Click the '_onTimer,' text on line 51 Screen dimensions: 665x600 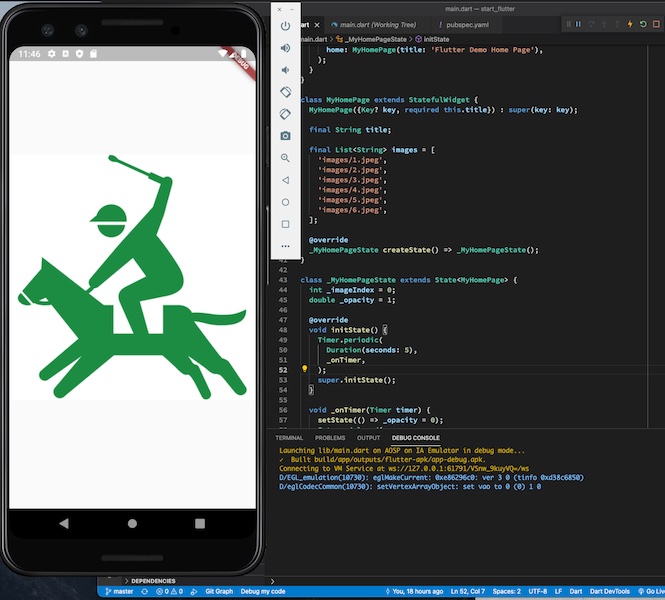click(x=345, y=360)
